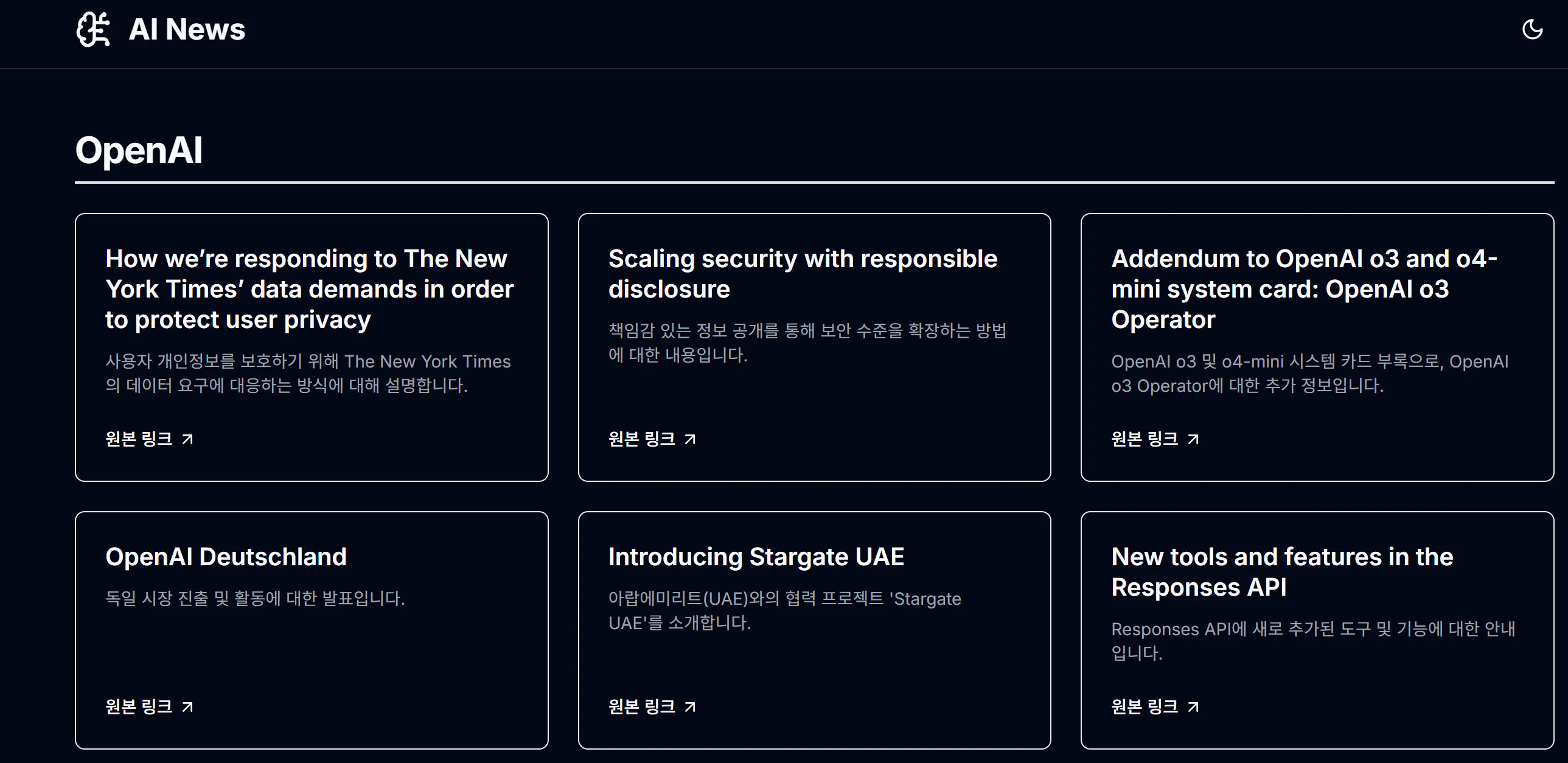Click the arrow icon beside OpenAI Deutschland link
Screen dimensions: 1568x763
187,707
